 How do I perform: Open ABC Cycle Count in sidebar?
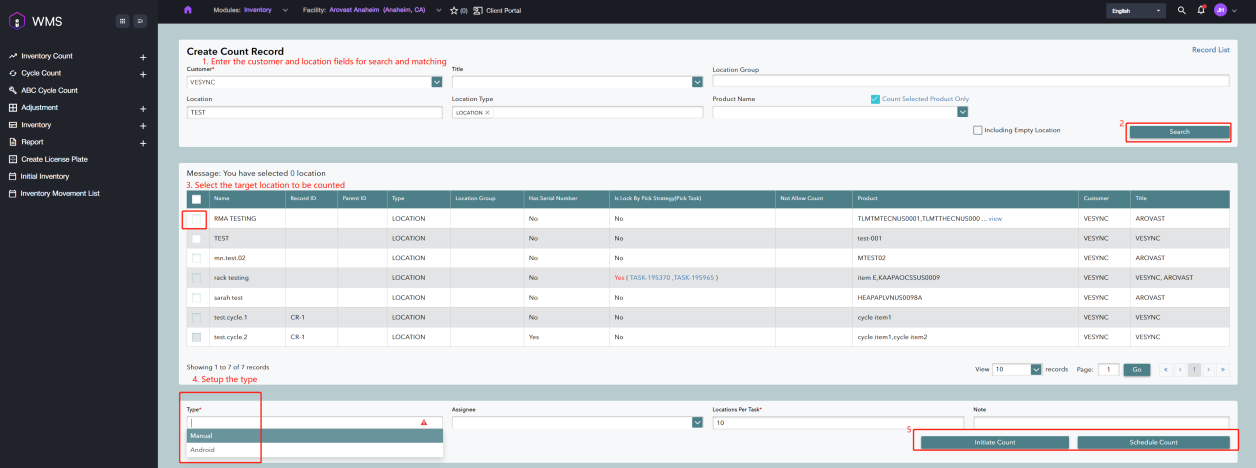point(49,90)
